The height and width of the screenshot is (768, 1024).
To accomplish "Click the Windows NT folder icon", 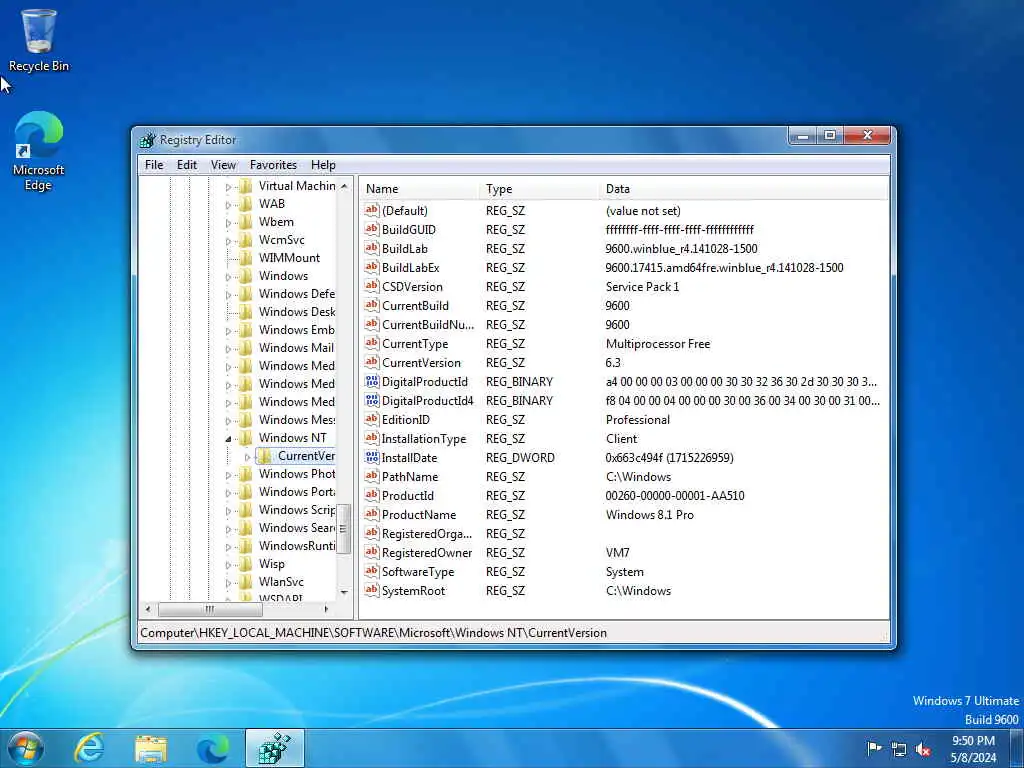I will pos(246,438).
